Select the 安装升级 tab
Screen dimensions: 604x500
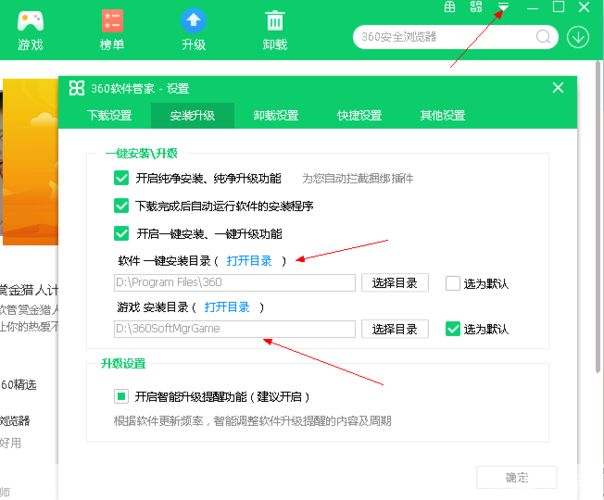193,115
